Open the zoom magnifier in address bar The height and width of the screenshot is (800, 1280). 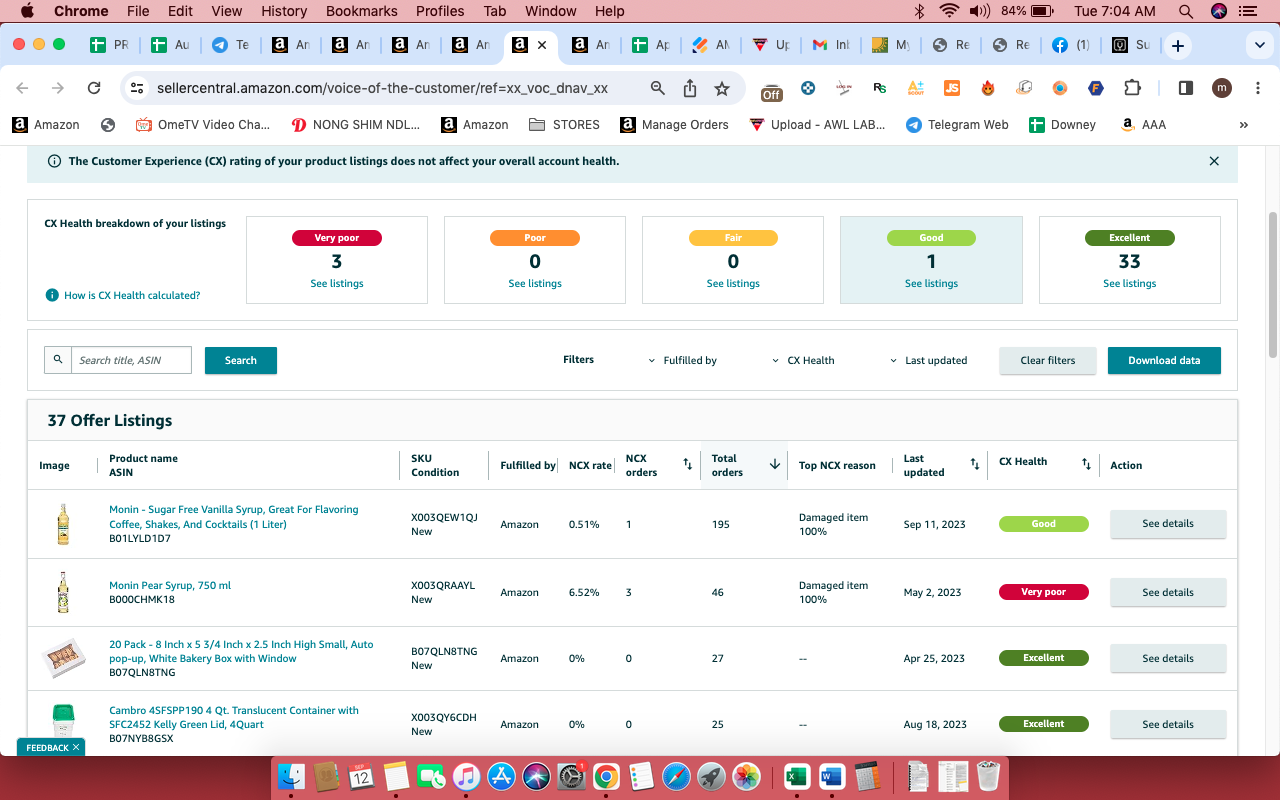click(658, 88)
